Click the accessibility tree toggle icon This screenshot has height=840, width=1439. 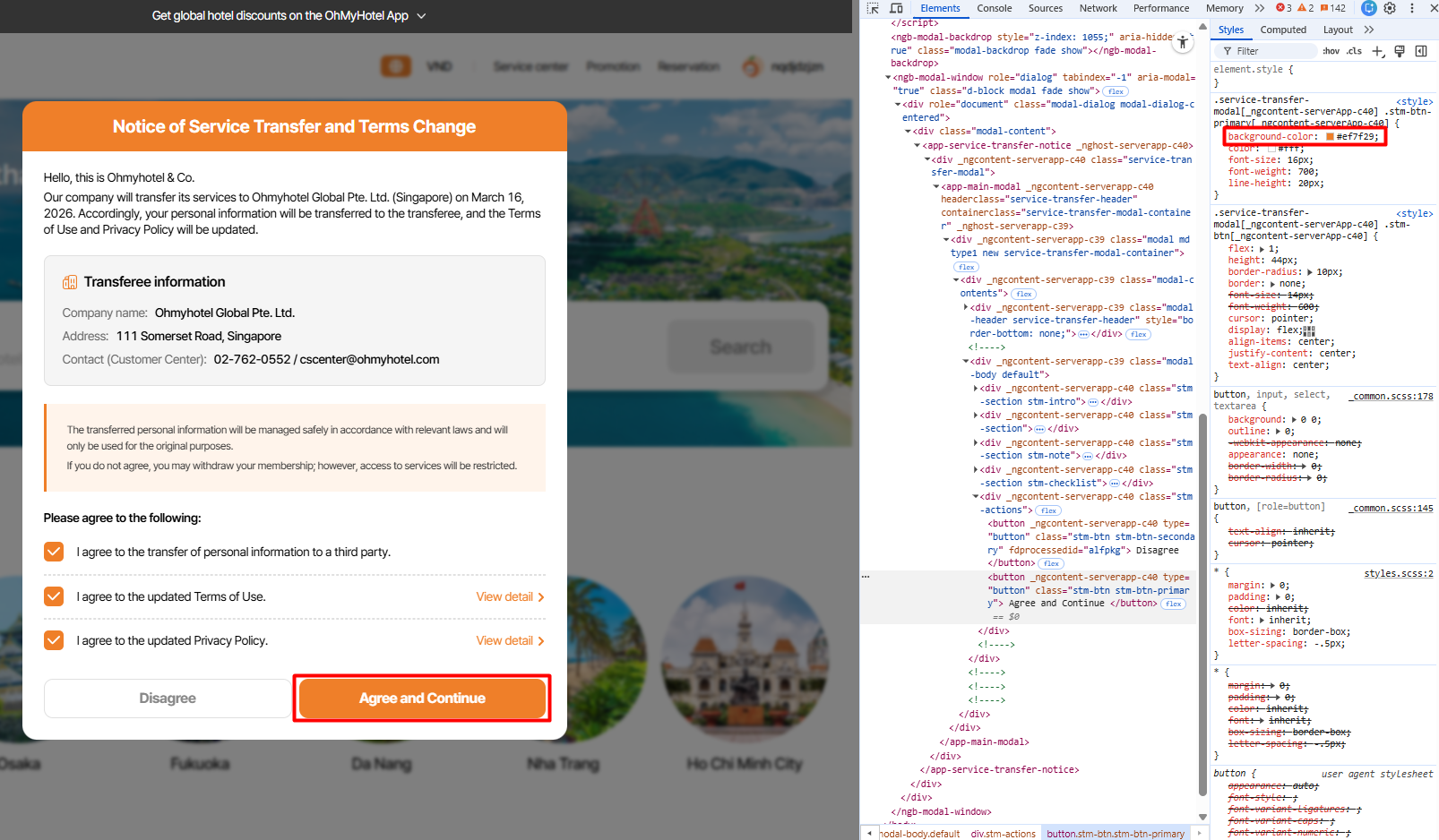1183,42
